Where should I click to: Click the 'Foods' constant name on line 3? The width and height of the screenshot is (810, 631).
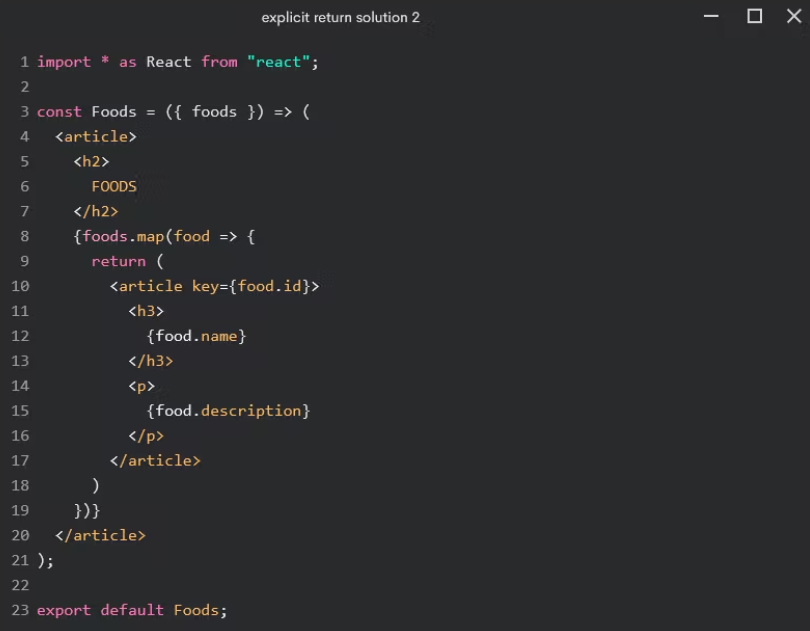(114, 112)
